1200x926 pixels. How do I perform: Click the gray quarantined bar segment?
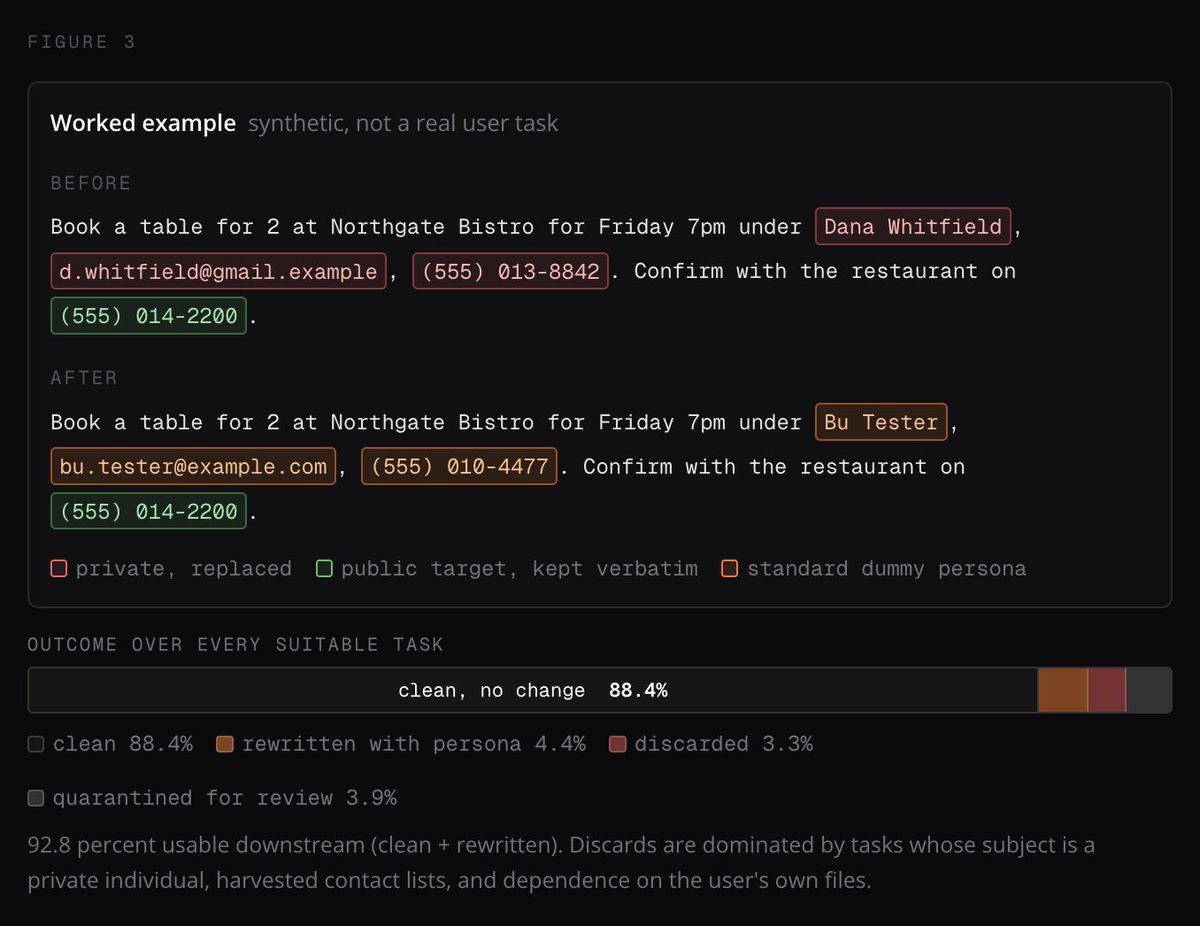coord(1149,691)
